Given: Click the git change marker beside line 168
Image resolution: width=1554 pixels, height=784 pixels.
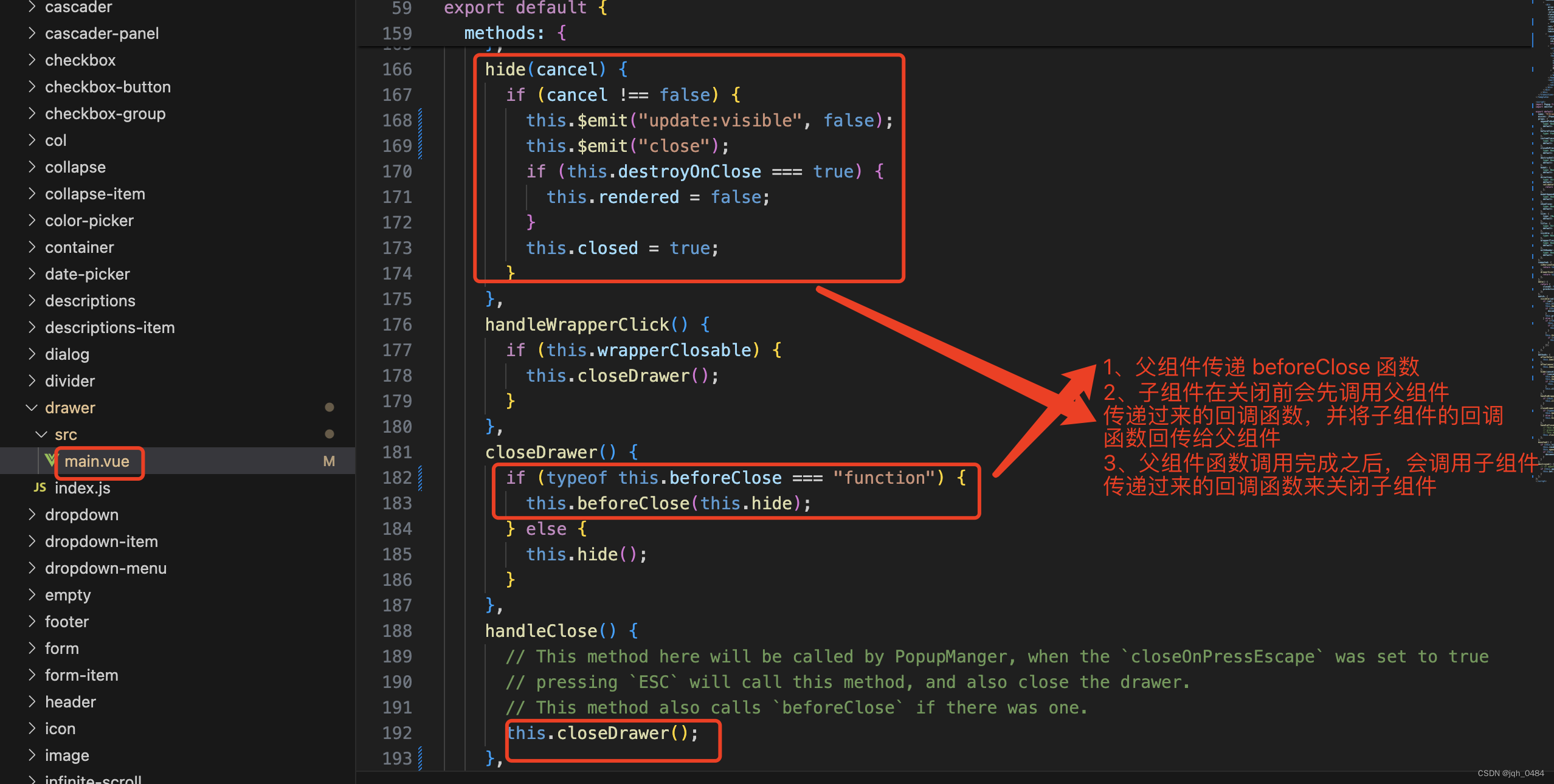Looking at the screenshot, I should (420, 120).
